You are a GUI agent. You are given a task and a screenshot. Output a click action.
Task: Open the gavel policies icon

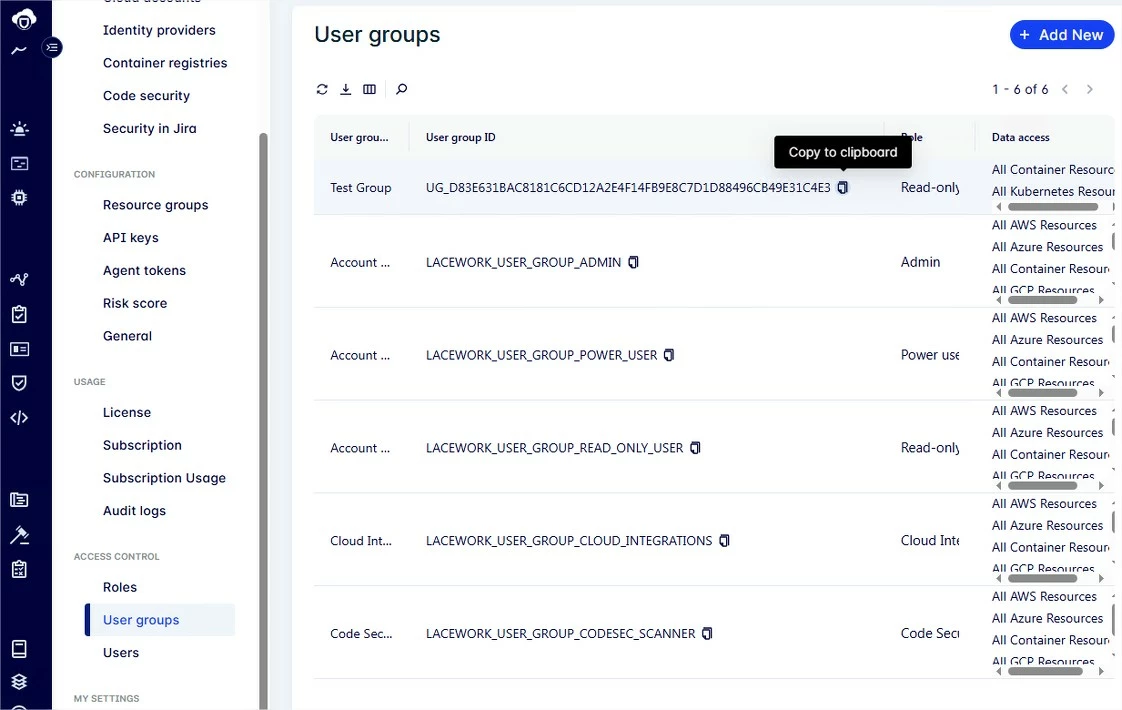coord(19,535)
